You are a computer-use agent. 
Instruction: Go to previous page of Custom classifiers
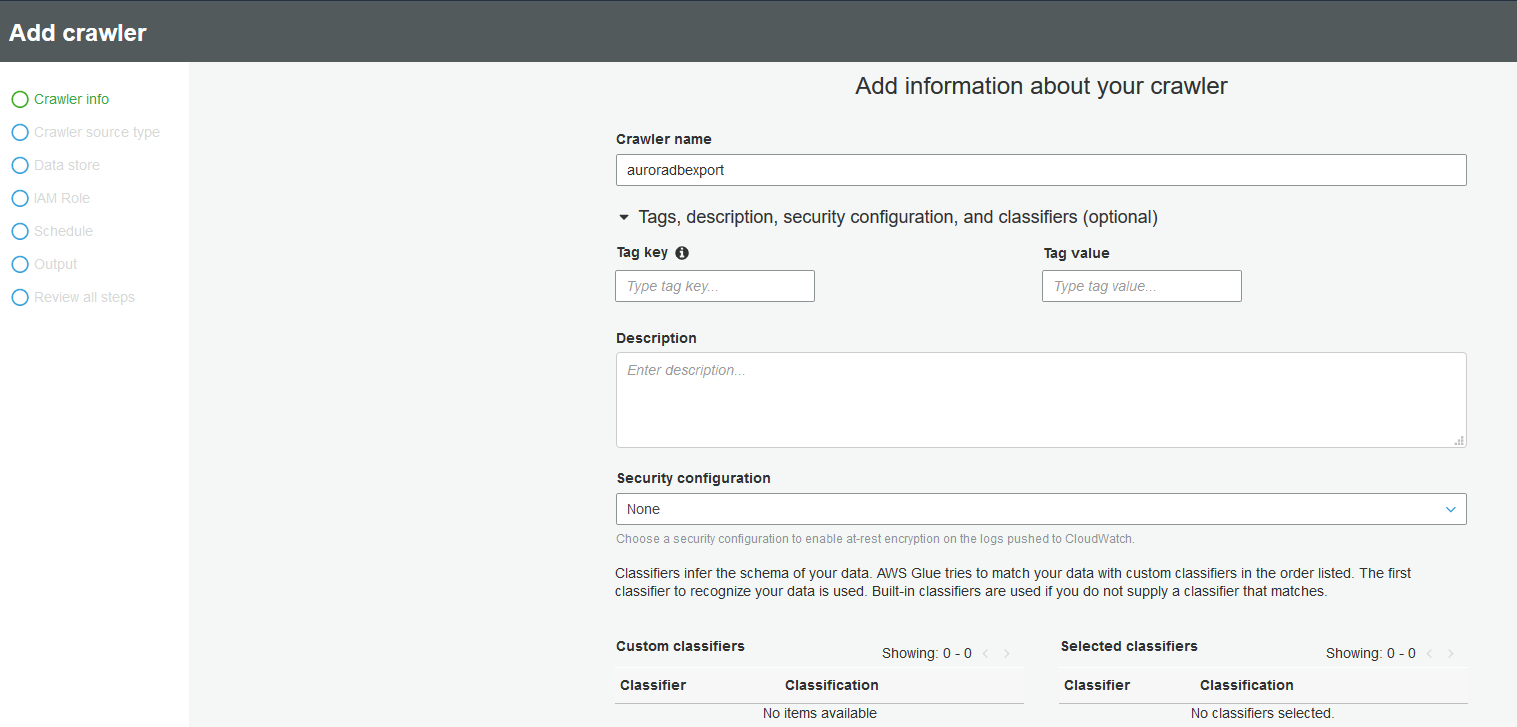(x=985, y=654)
